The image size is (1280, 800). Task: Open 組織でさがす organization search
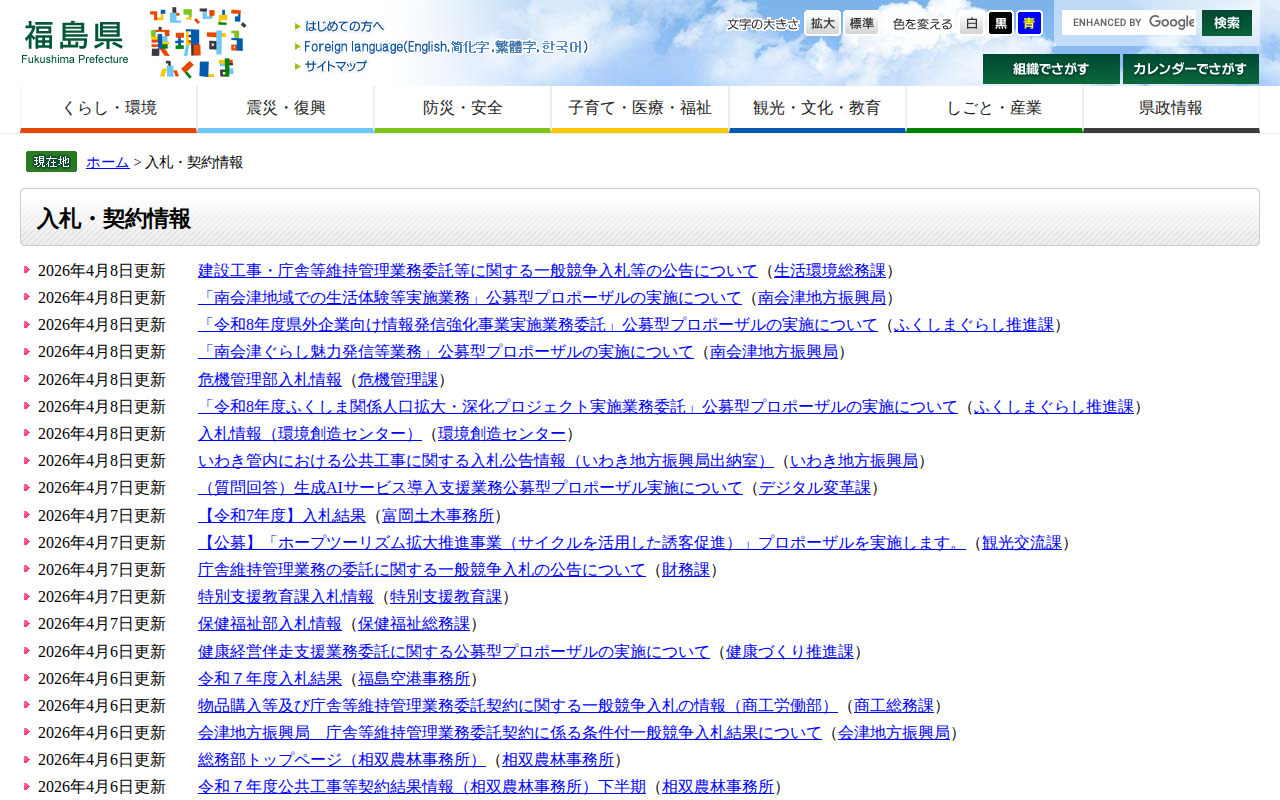coord(1051,69)
